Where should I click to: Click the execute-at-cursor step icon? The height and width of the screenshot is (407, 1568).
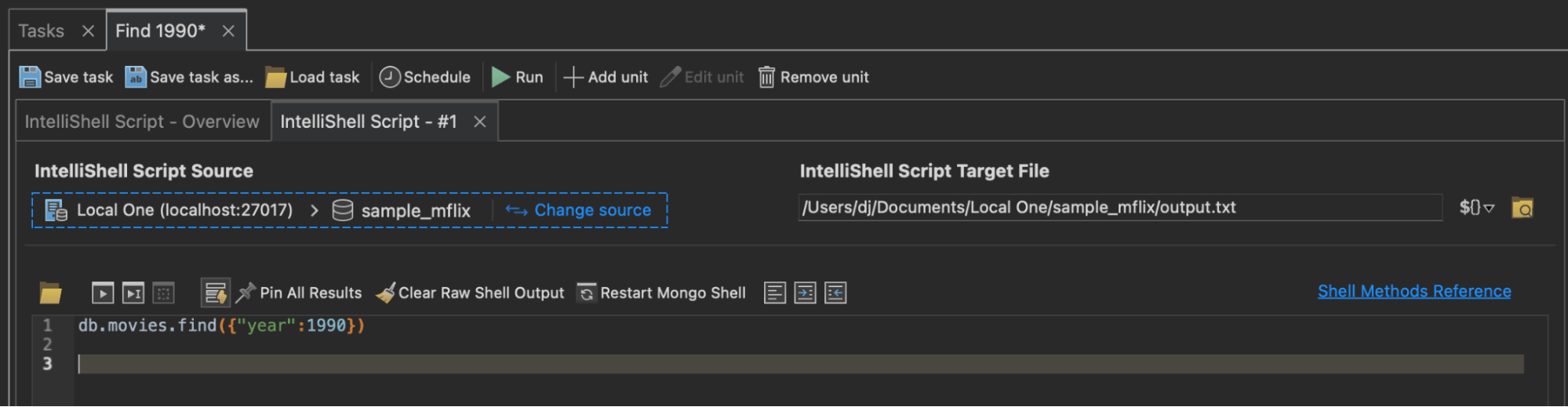click(x=133, y=293)
